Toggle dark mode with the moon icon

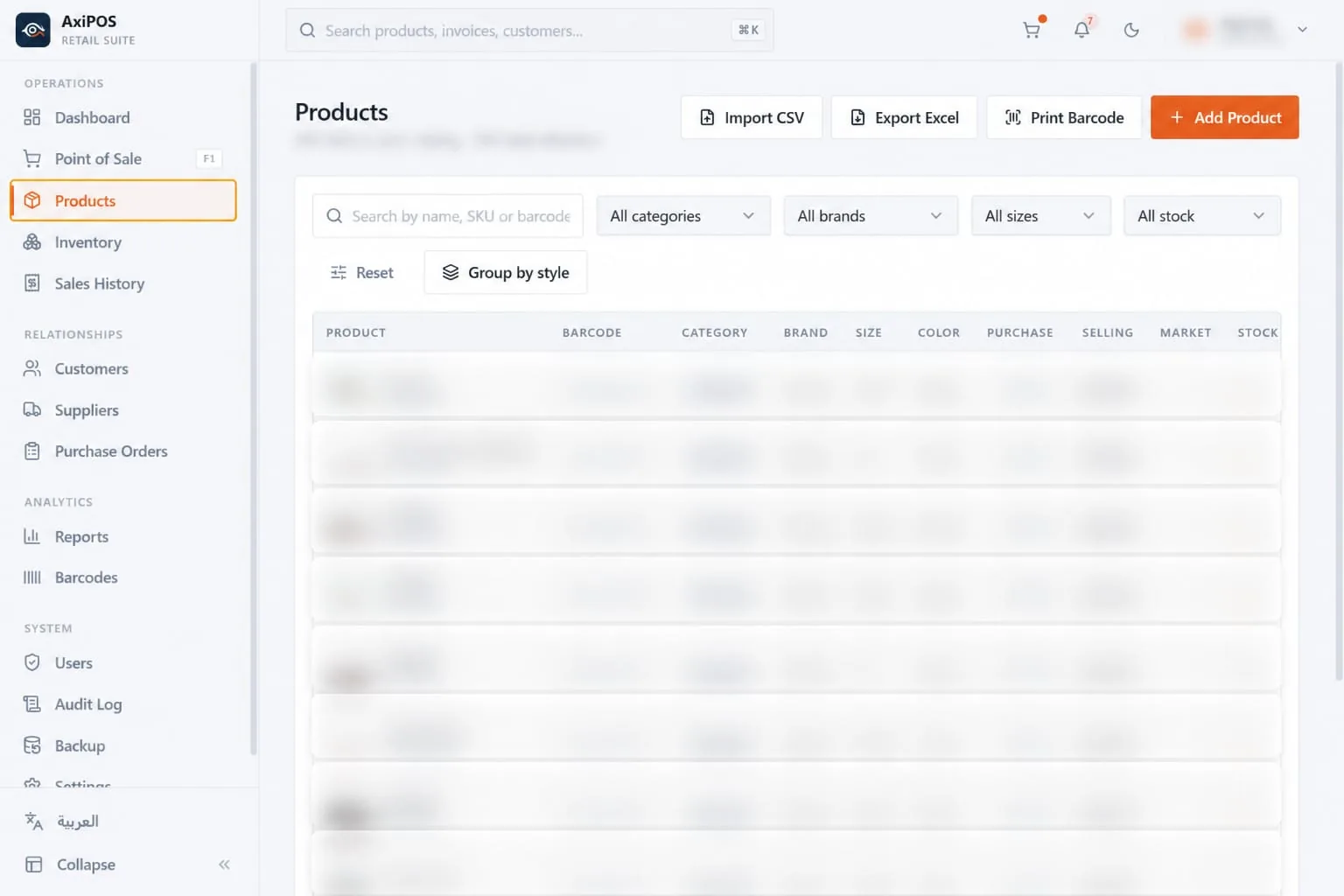tap(1131, 30)
